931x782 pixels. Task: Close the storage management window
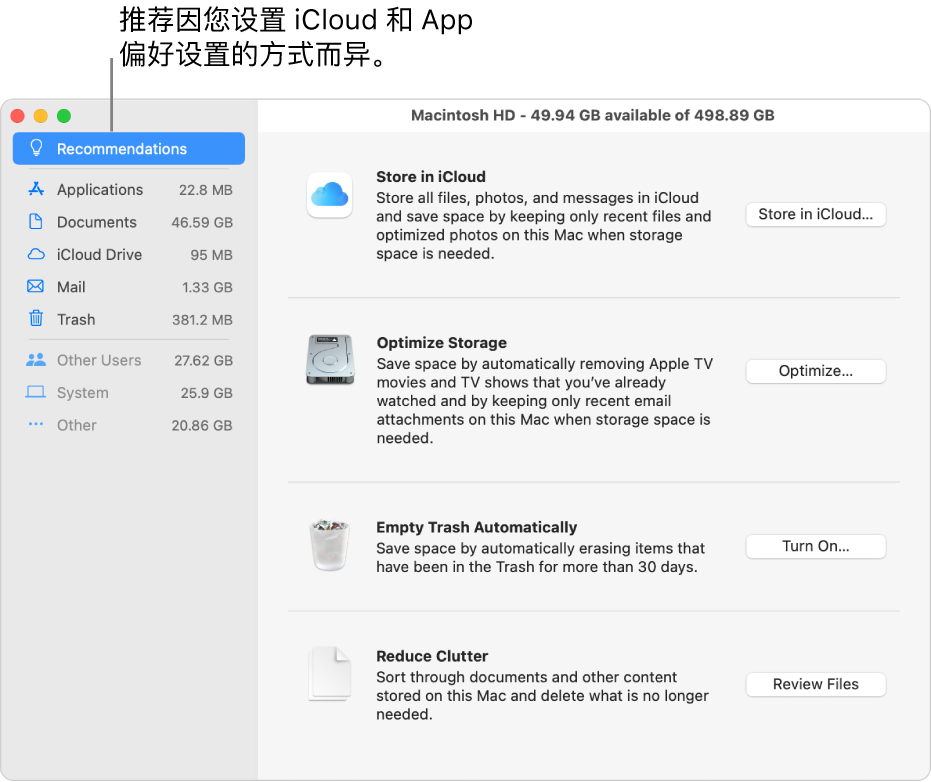pyautogui.click(x=17, y=116)
